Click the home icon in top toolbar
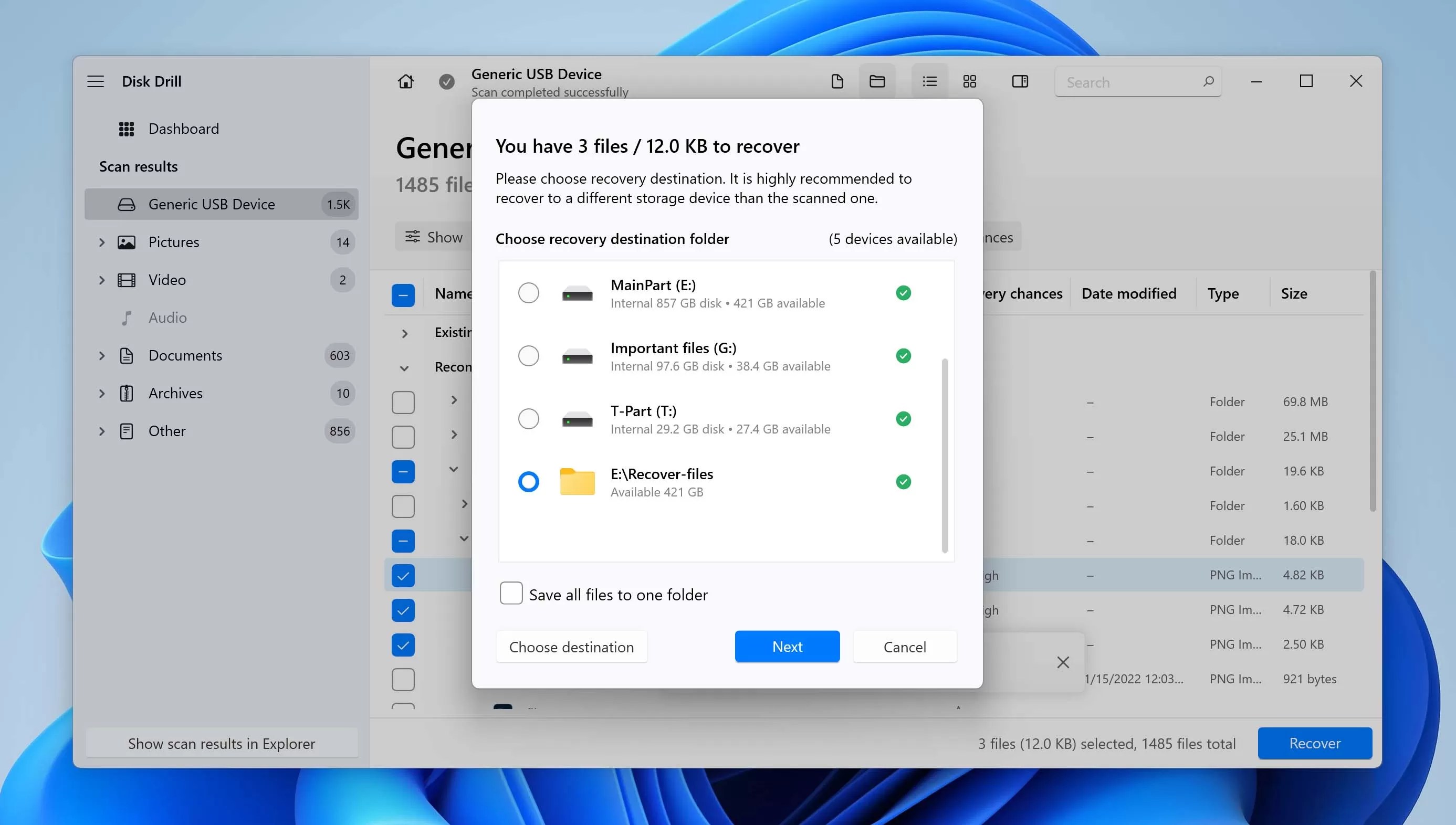Screen dimensions: 1456x825 (405, 81)
